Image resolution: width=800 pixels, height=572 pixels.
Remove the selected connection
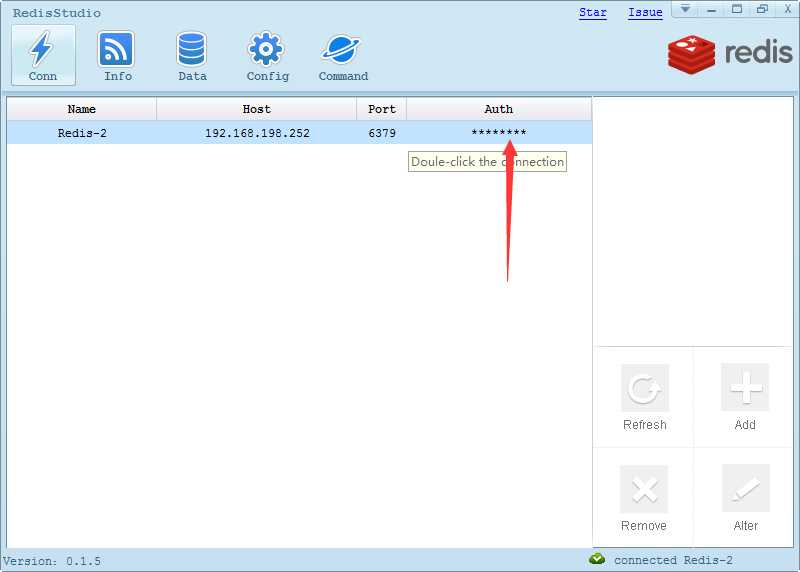coord(644,499)
